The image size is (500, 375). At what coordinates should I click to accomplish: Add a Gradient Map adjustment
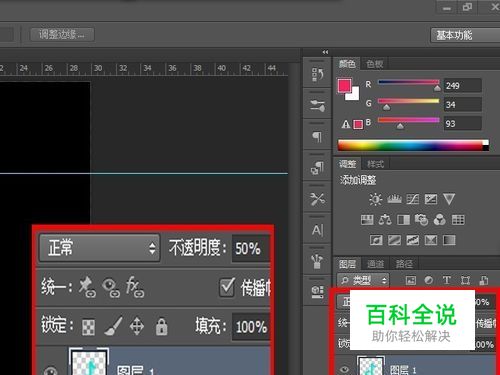449,240
